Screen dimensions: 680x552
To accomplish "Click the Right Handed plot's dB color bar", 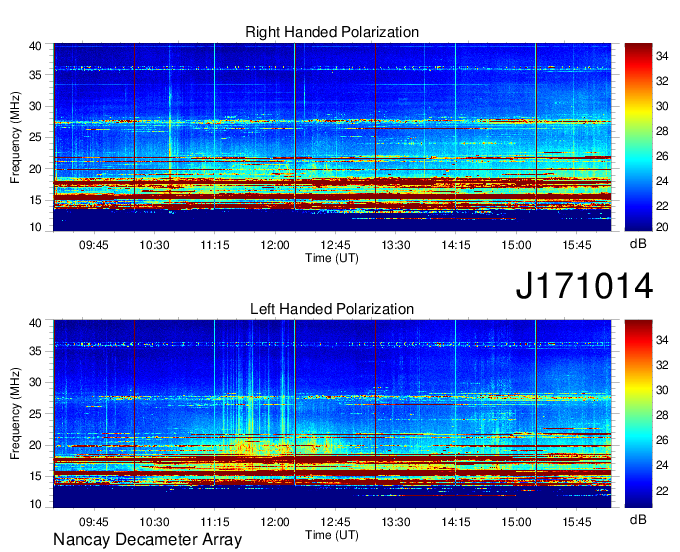I will point(638,137).
